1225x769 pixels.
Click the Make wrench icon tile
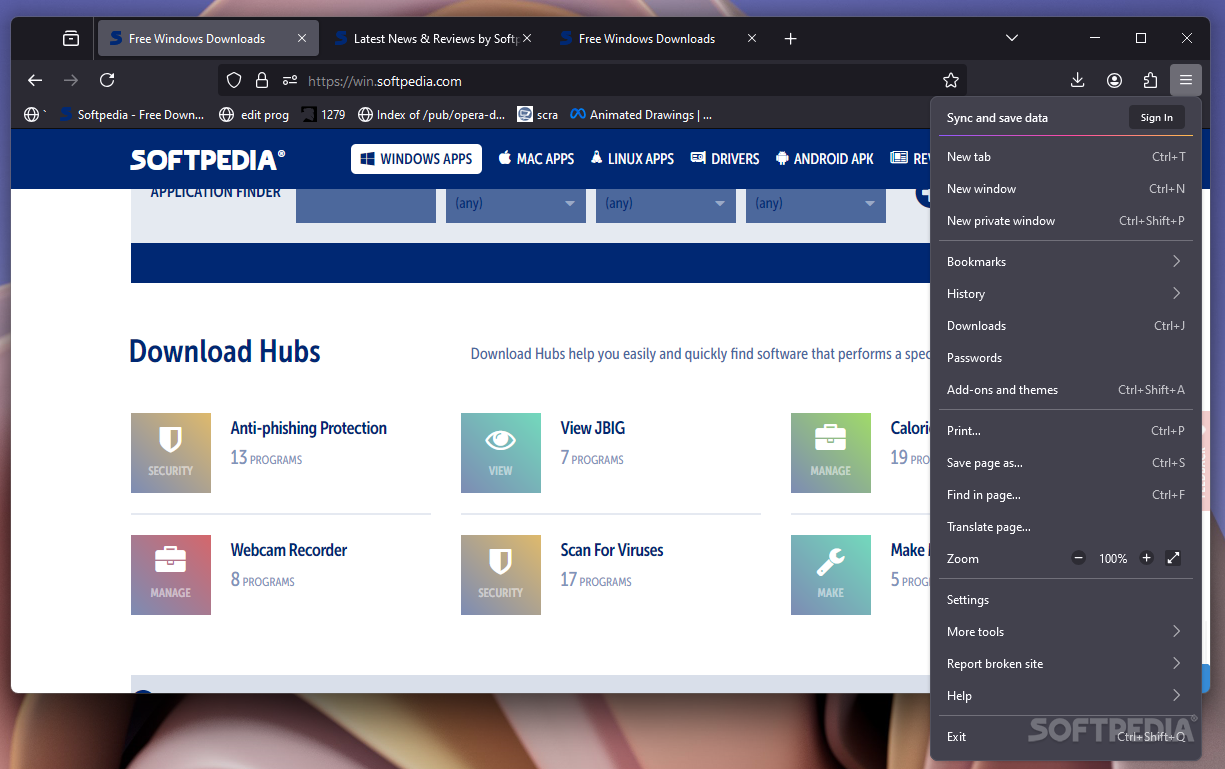(x=831, y=575)
